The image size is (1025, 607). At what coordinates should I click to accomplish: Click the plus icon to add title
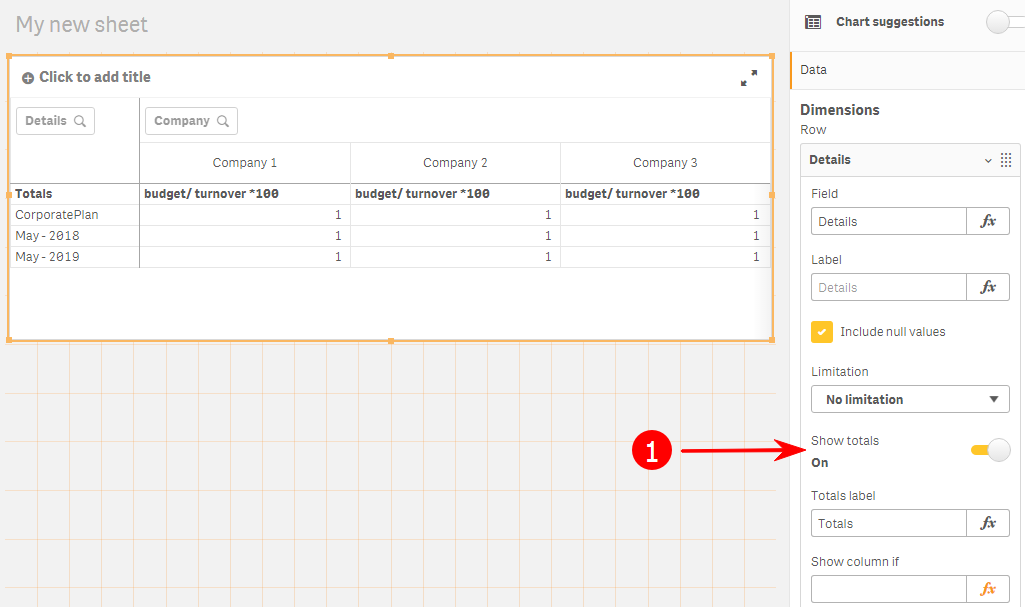pyautogui.click(x=28, y=78)
